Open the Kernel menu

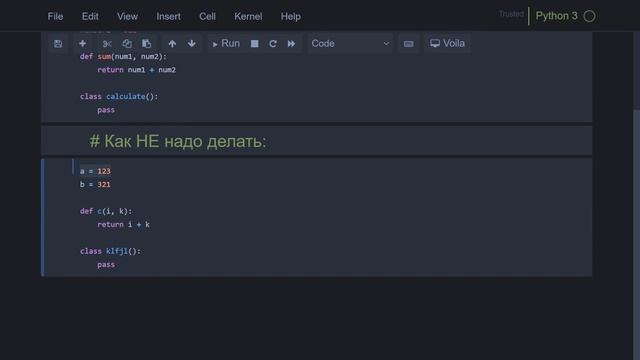coord(248,16)
